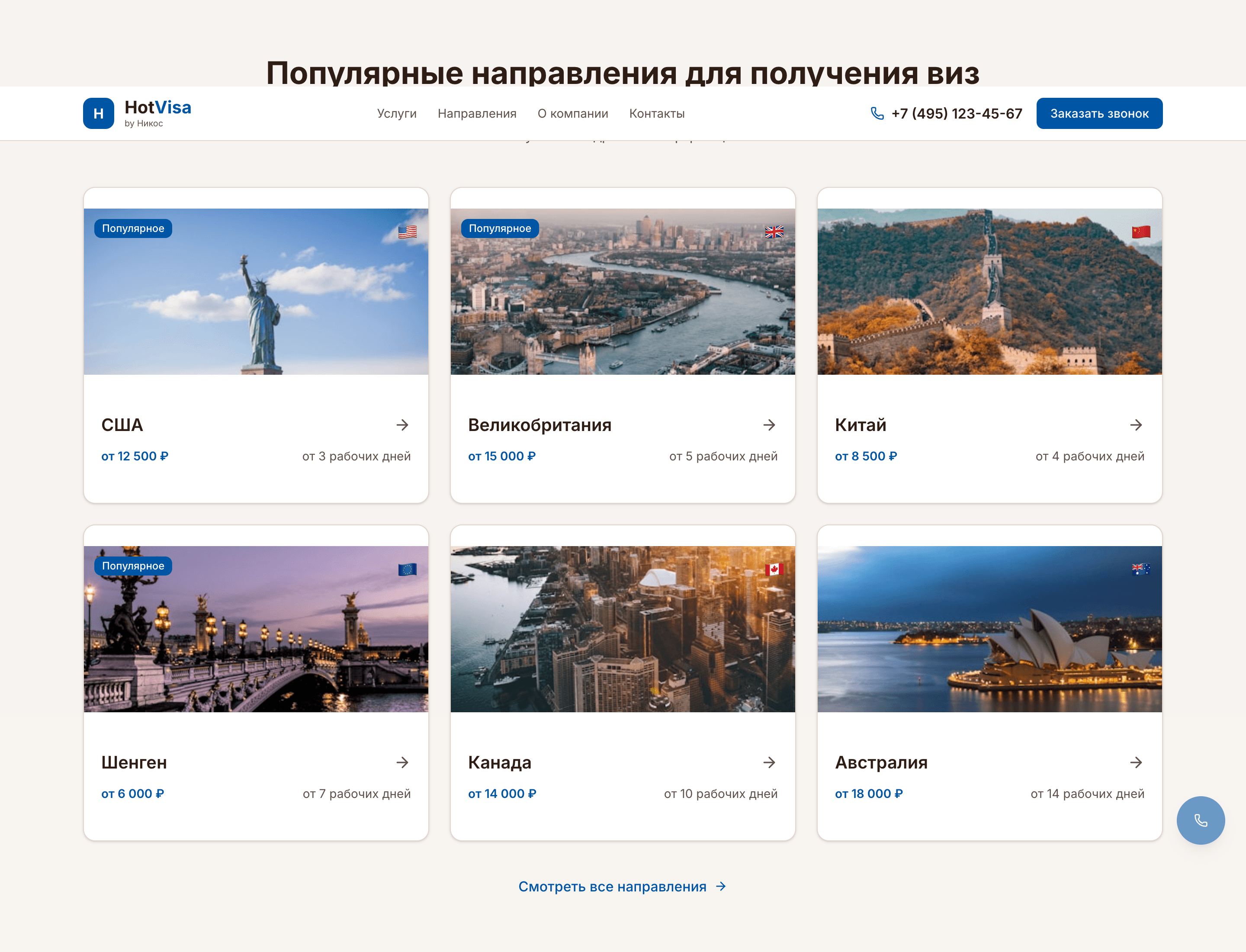Click the text "от 14 рабочих дней"
The image size is (1246, 952).
[x=1087, y=793]
